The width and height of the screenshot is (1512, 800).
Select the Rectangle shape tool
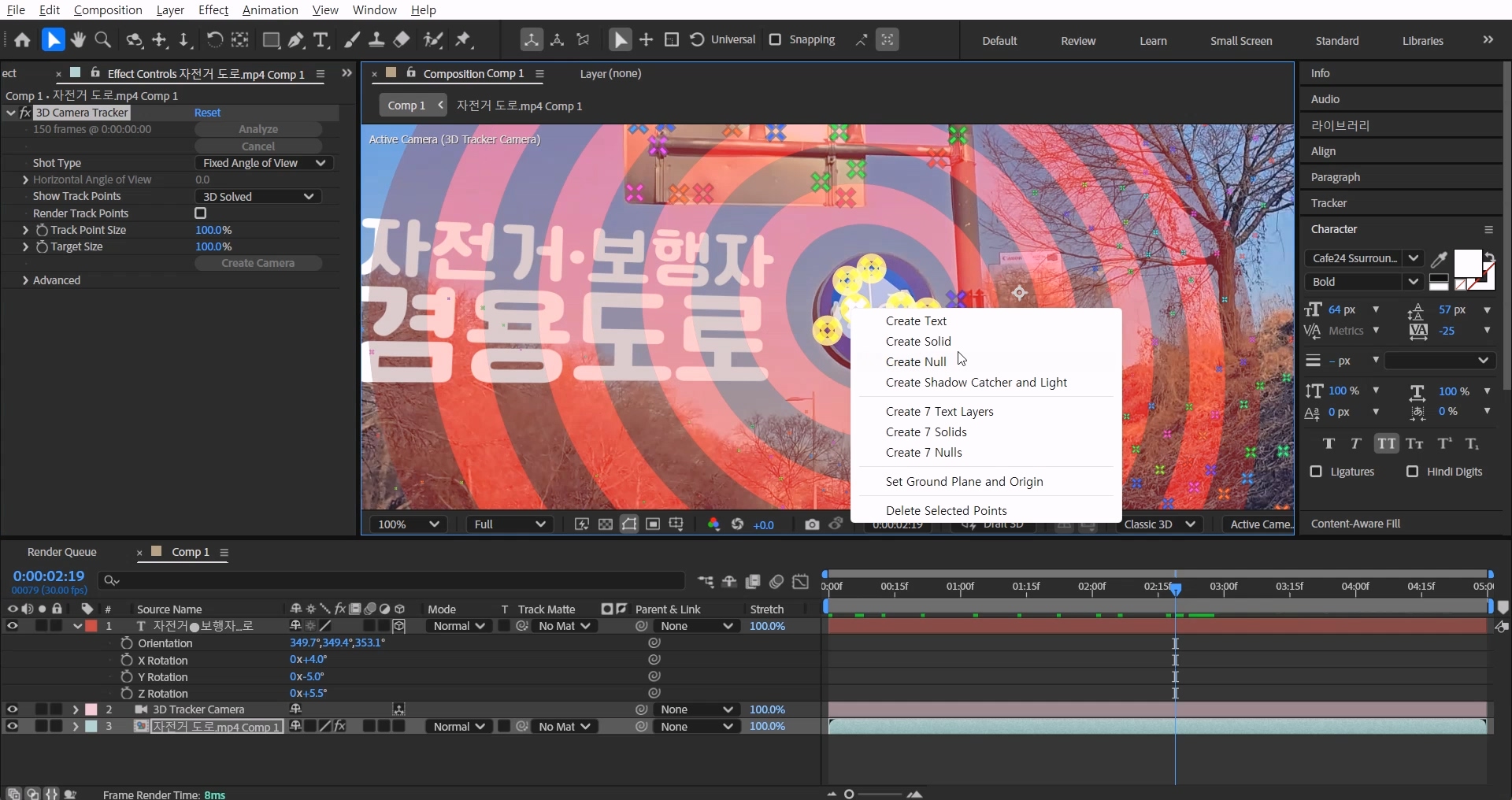tap(271, 40)
